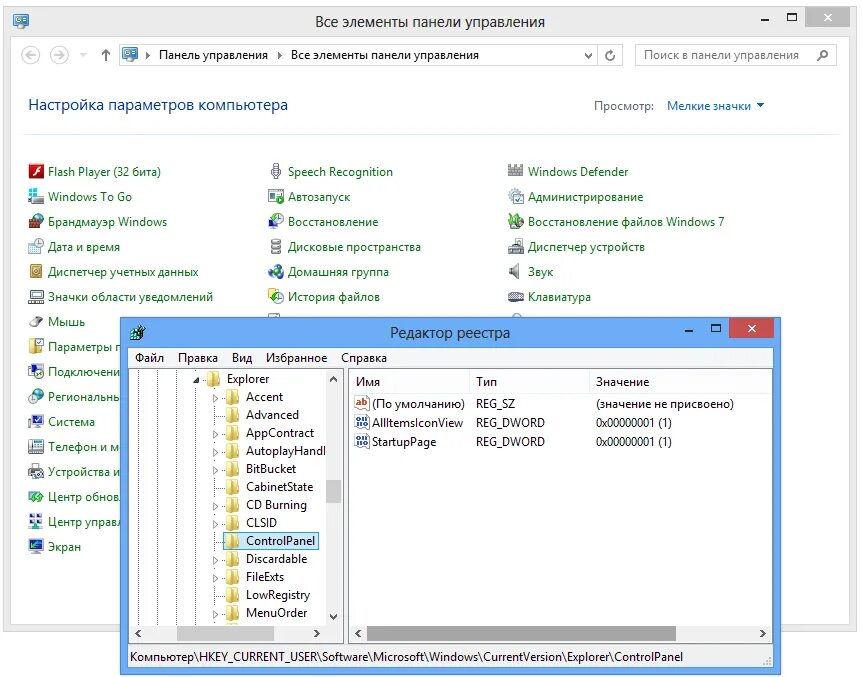
Task: Open Дата и время icon
Action: click(x=36, y=247)
